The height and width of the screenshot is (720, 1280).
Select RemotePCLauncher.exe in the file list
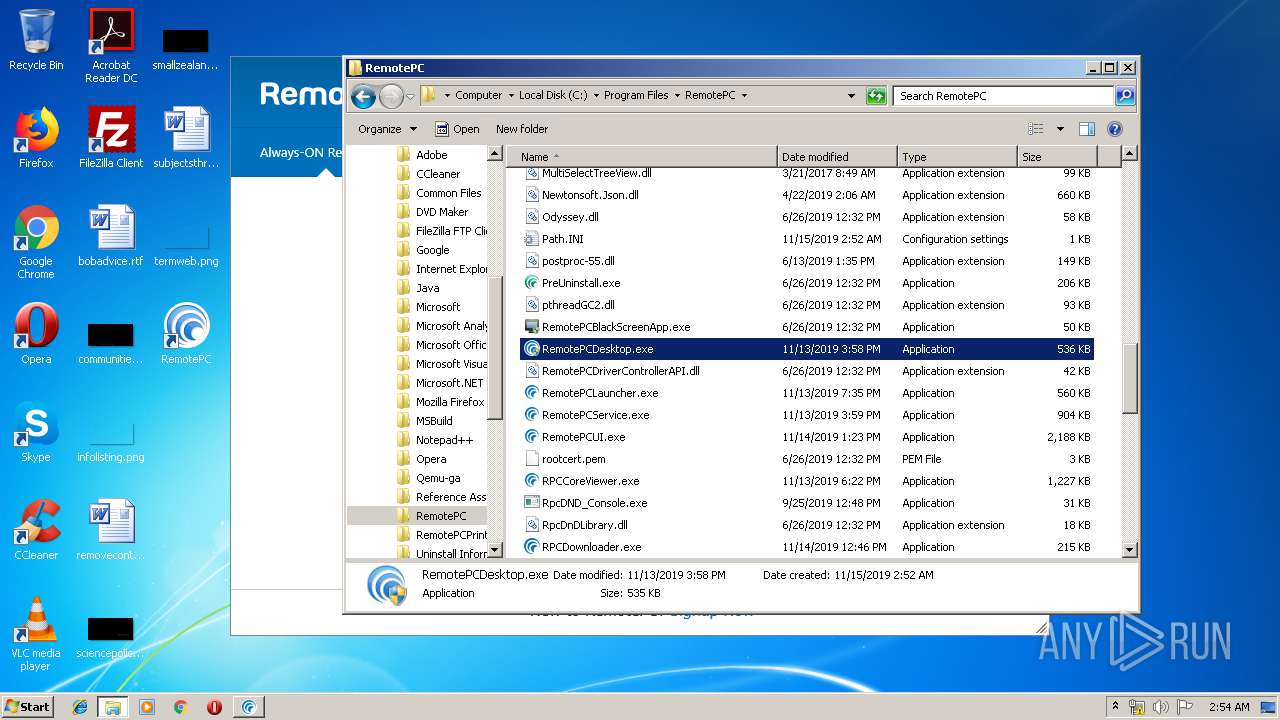(x=600, y=393)
